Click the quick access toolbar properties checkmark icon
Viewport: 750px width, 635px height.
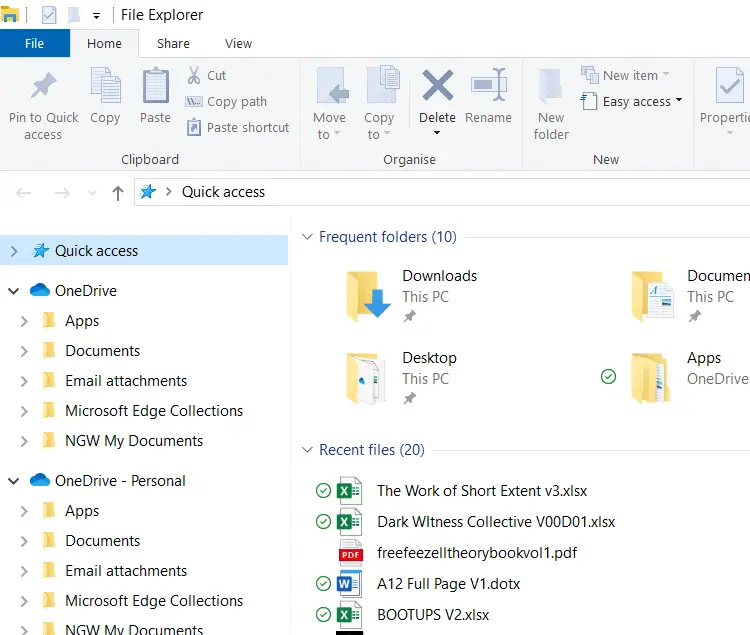[x=49, y=15]
